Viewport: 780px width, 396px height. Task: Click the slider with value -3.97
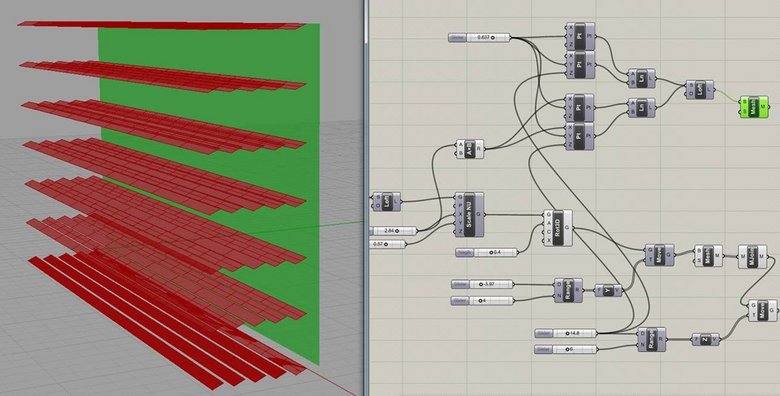[x=483, y=284]
